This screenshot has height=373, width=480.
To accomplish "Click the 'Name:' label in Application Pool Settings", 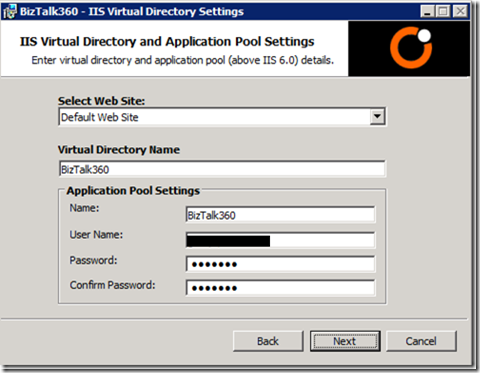I will (85, 208).
